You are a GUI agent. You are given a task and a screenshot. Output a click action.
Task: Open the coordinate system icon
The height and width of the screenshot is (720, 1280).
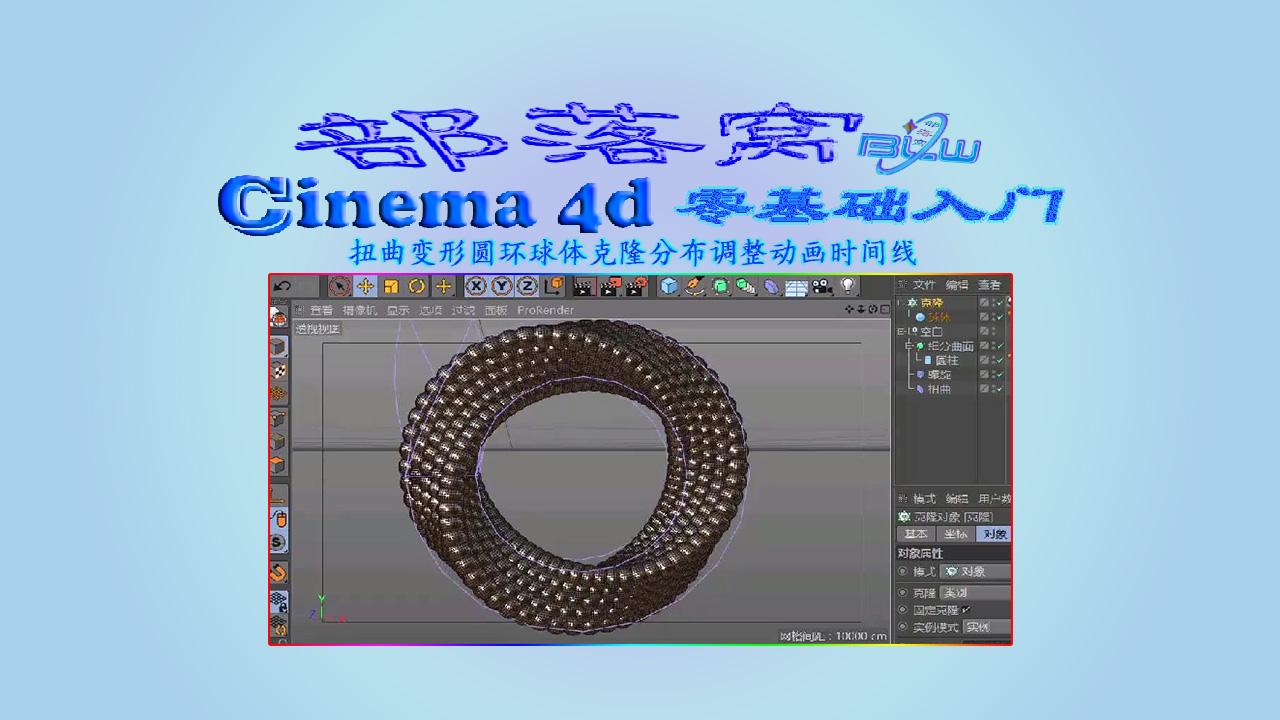(554, 286)
